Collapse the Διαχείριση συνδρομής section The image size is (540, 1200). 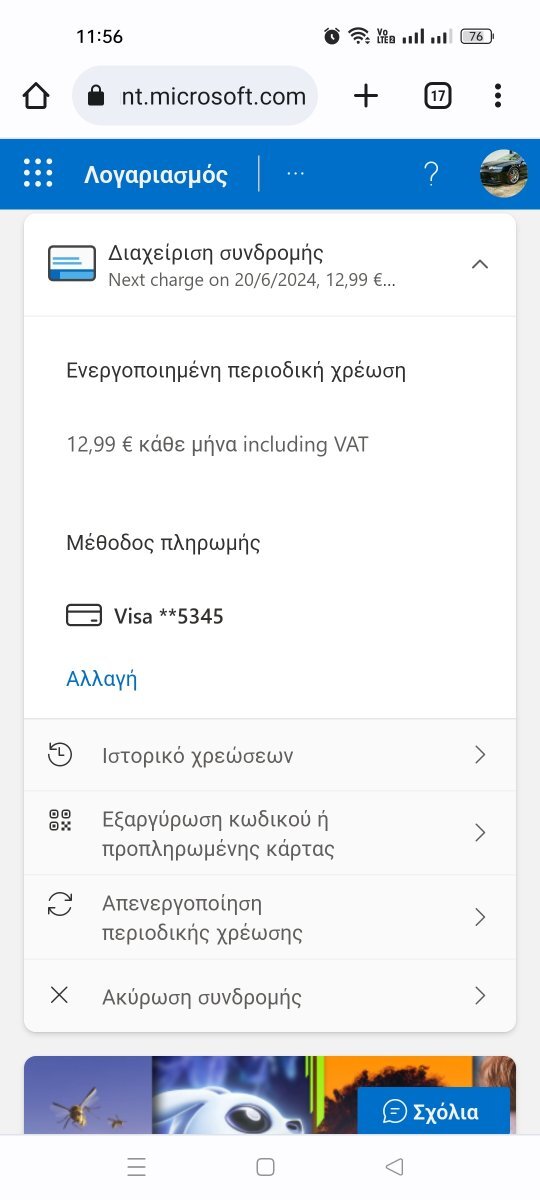coord(480,264)
